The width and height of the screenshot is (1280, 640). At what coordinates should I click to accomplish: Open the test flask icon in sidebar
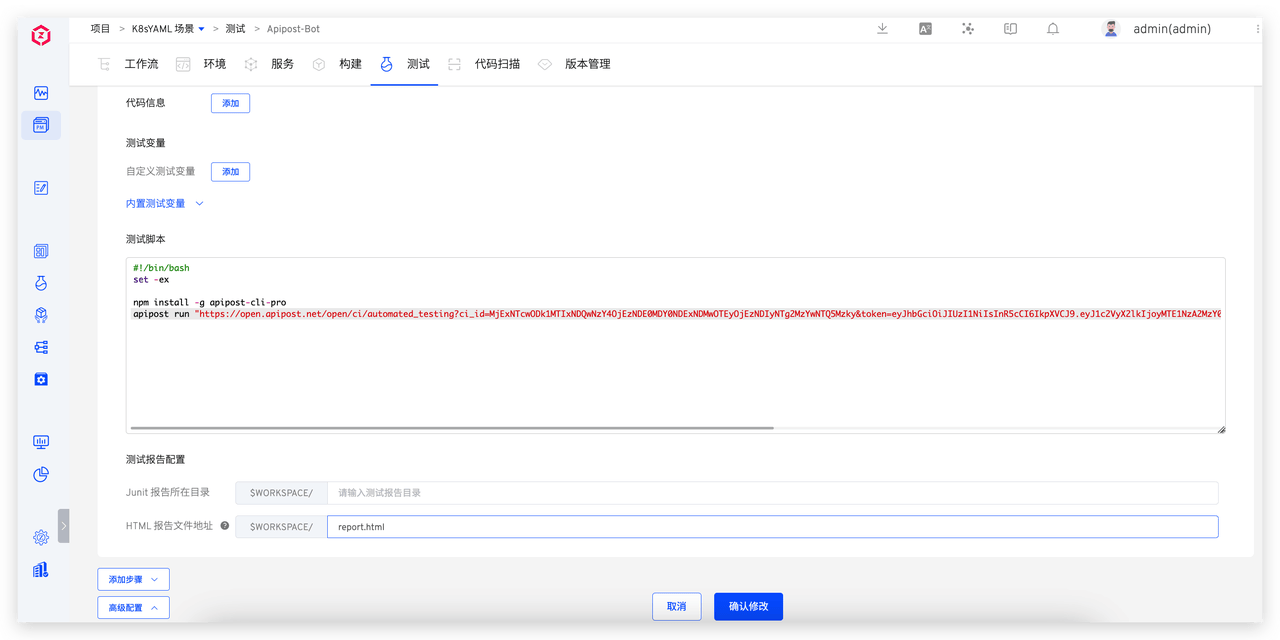41,283
